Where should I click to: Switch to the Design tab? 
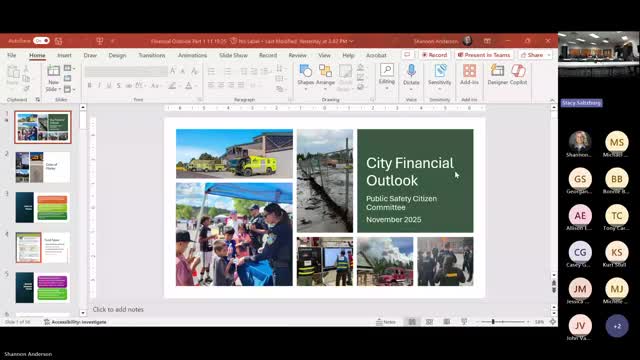[x=117, y=55]
